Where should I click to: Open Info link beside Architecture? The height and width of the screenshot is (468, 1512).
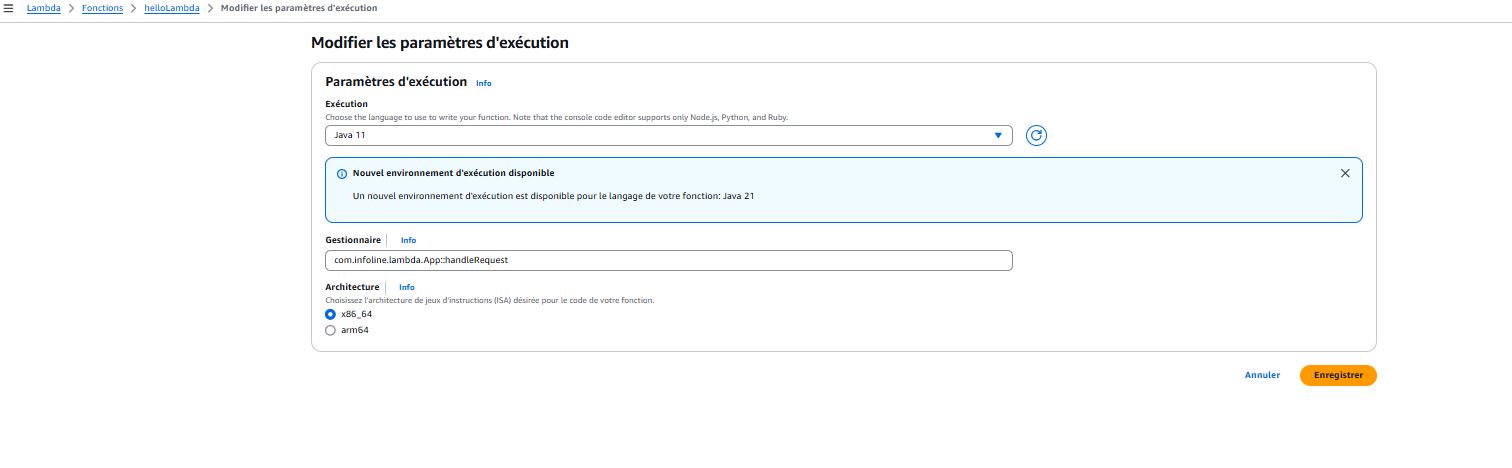[x=406, y=287]
